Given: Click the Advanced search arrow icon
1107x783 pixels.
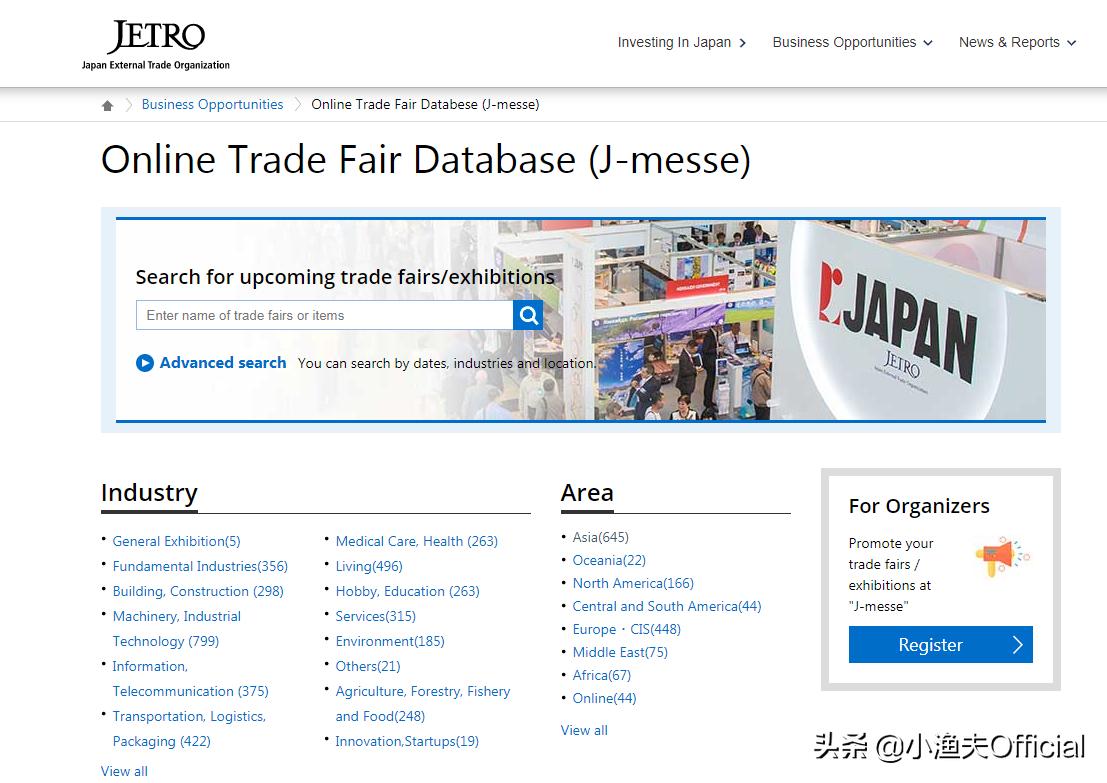Looking at the screenshot, I should pyautogui.click(x=145, y=363).
